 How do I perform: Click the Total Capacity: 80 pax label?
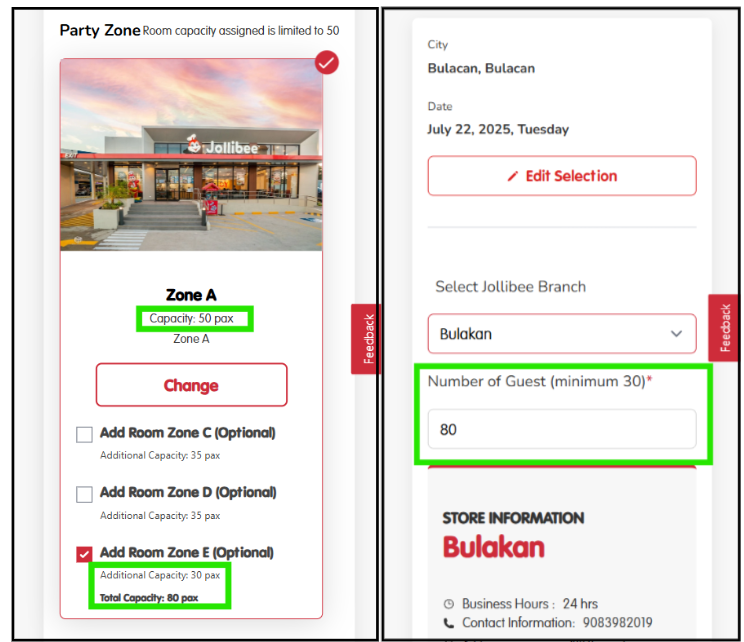click(x=149, y=598)
